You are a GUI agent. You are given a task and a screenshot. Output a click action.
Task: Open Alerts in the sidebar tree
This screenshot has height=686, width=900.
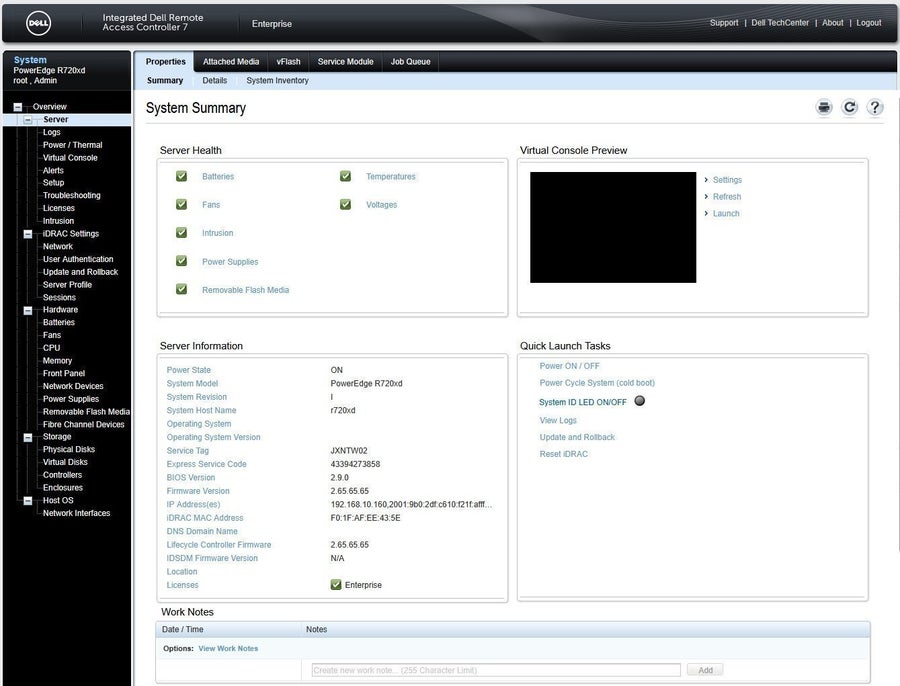click(53, 170)
